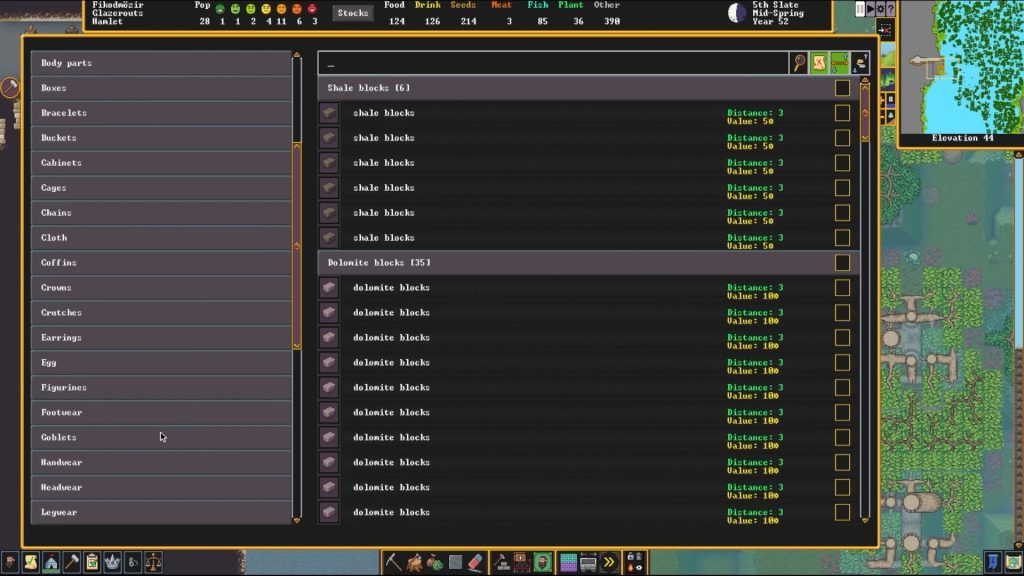The width and height of the screenshot is (1024, 576).
Task: Select the smooth stone gray block tool
Action: click(x=455, y=562)
